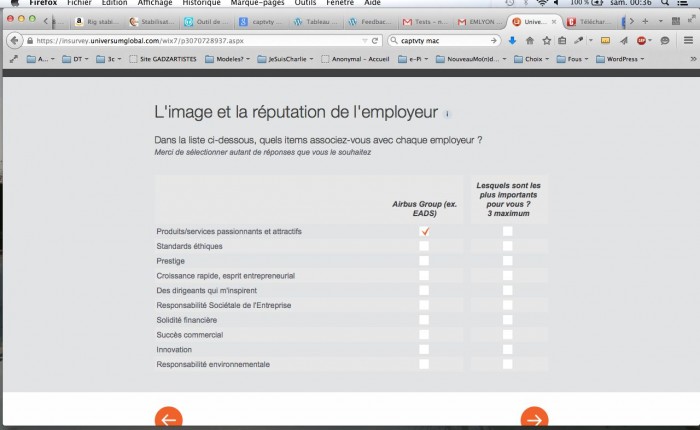Open the address bar history dropdown arrow
The height and width of the screenshot is (430, 700).
[x=364, y=41]
